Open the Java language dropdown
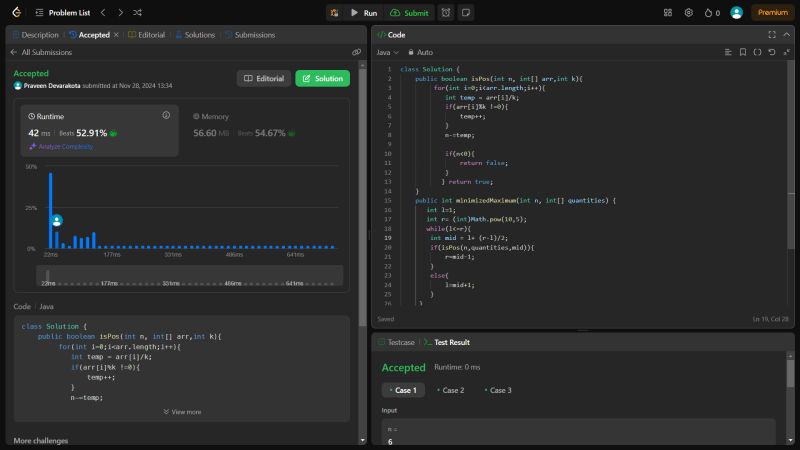The width and height of the screenshot is (800, 450). (x=387, y=52)
